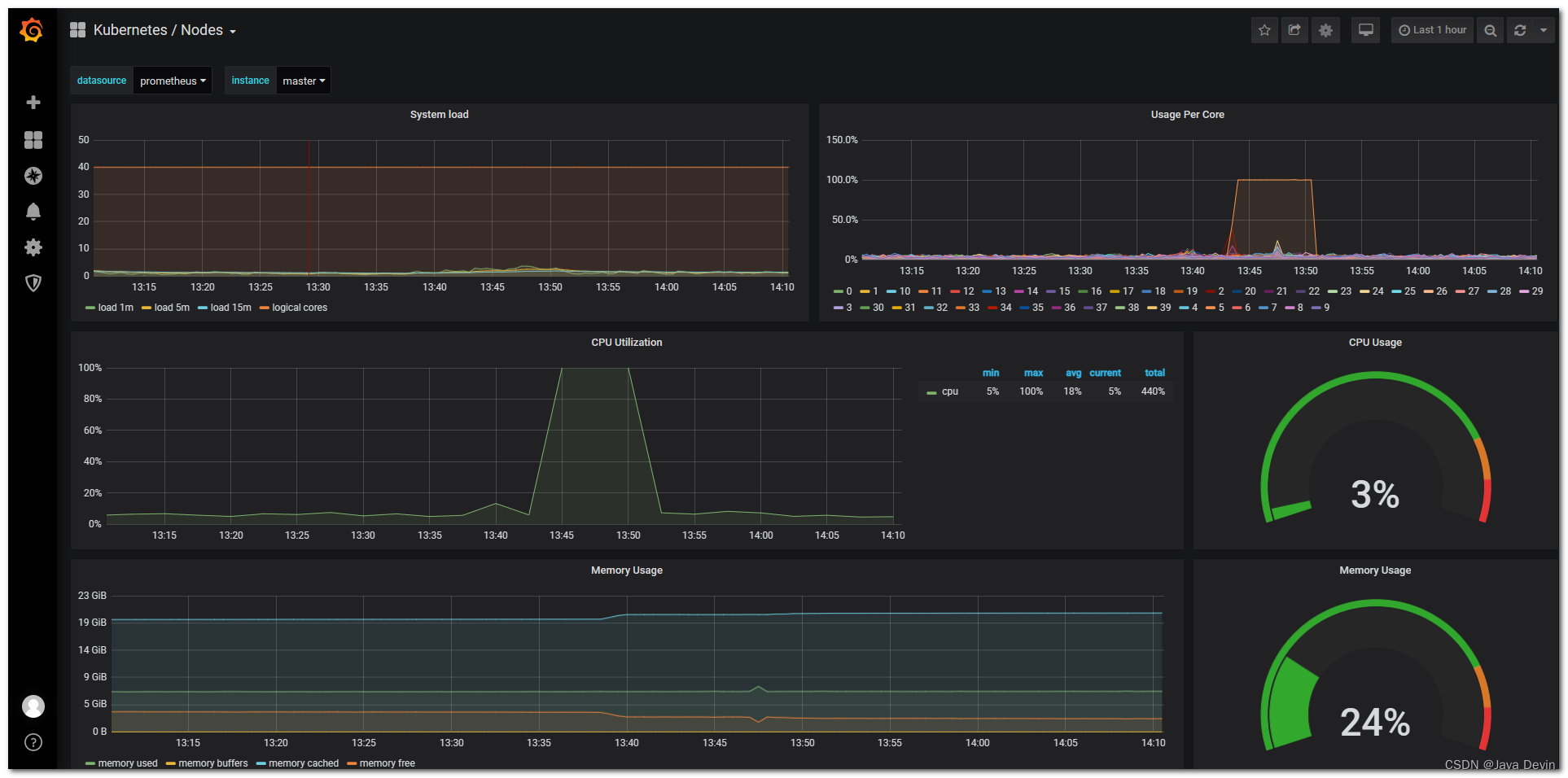This screenshot has height=778, width=1568.
Task: Open the CPU Utilization panel title menu
Action: tap(627, 343)
